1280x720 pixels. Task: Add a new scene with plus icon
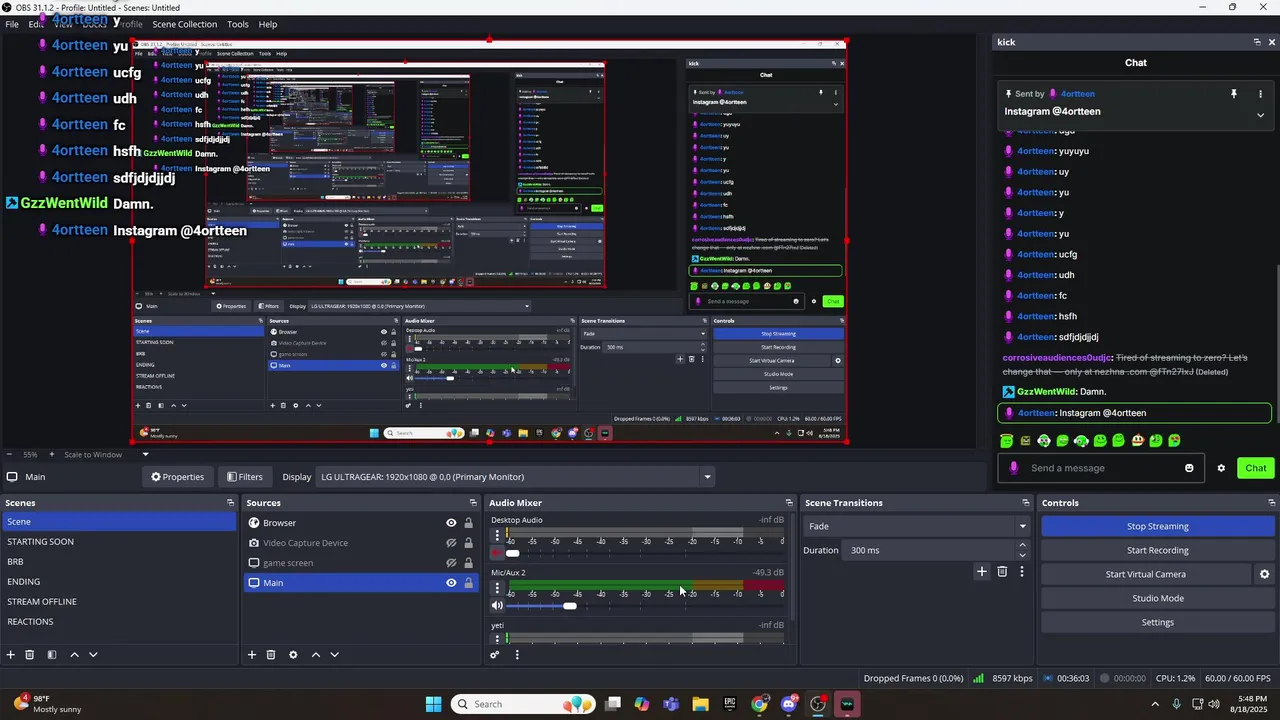coord(11,655)
